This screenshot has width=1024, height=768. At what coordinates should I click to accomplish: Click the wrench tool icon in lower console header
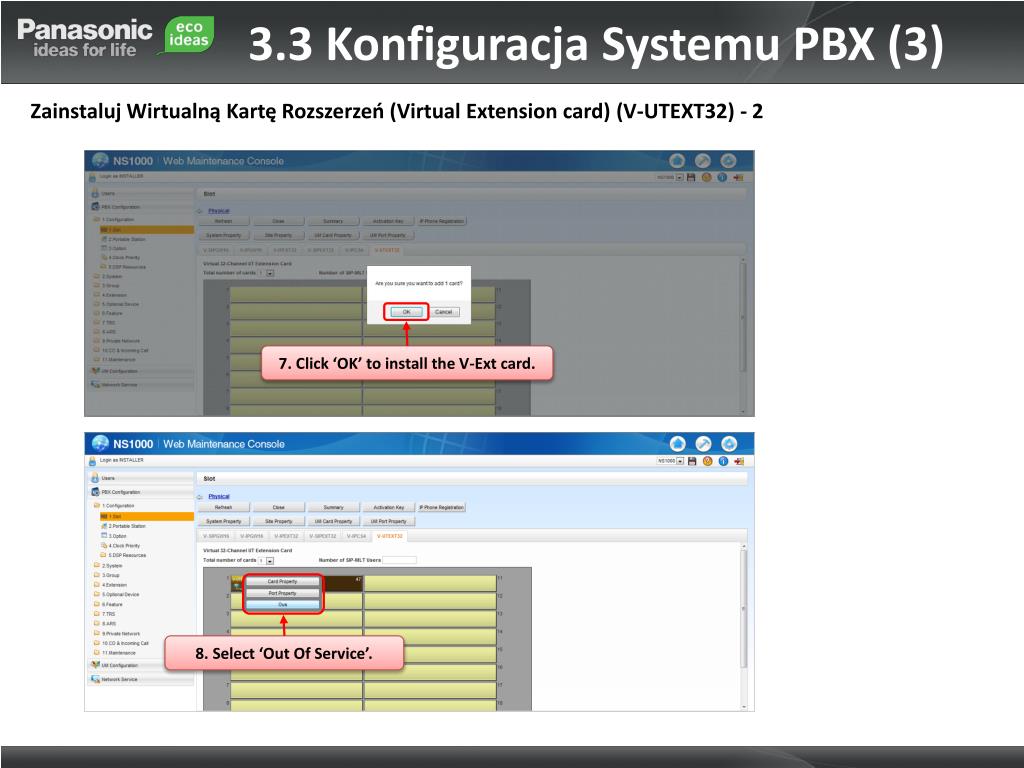[x=703, y=443]
